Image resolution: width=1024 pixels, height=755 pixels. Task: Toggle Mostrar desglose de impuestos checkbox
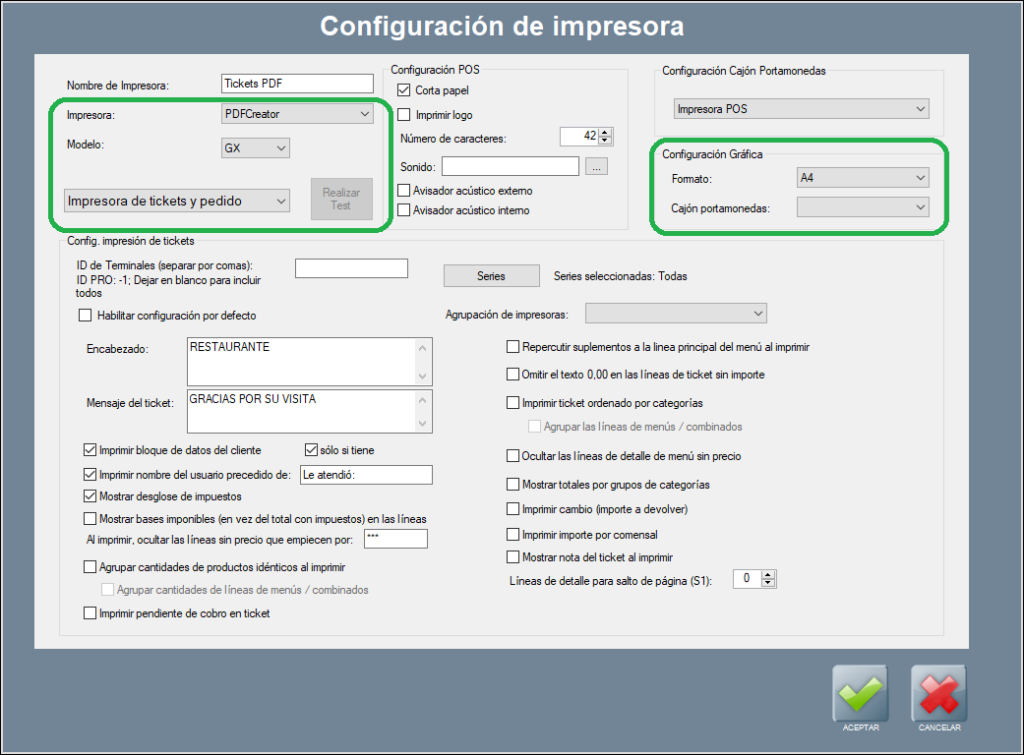pyautogui.click(x=90, y=496)
